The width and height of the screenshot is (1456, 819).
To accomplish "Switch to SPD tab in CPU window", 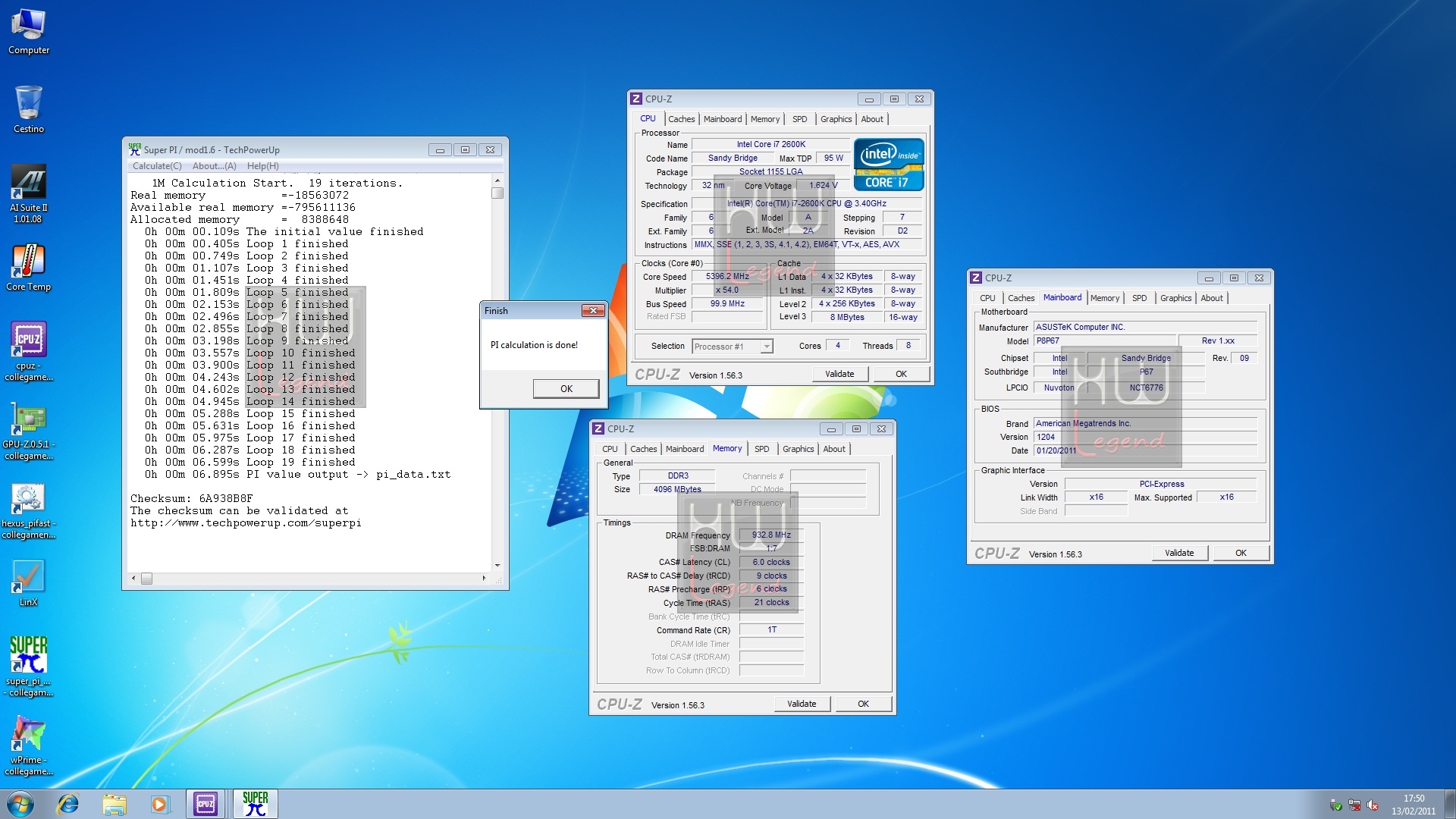I will (x=800, y=119).
